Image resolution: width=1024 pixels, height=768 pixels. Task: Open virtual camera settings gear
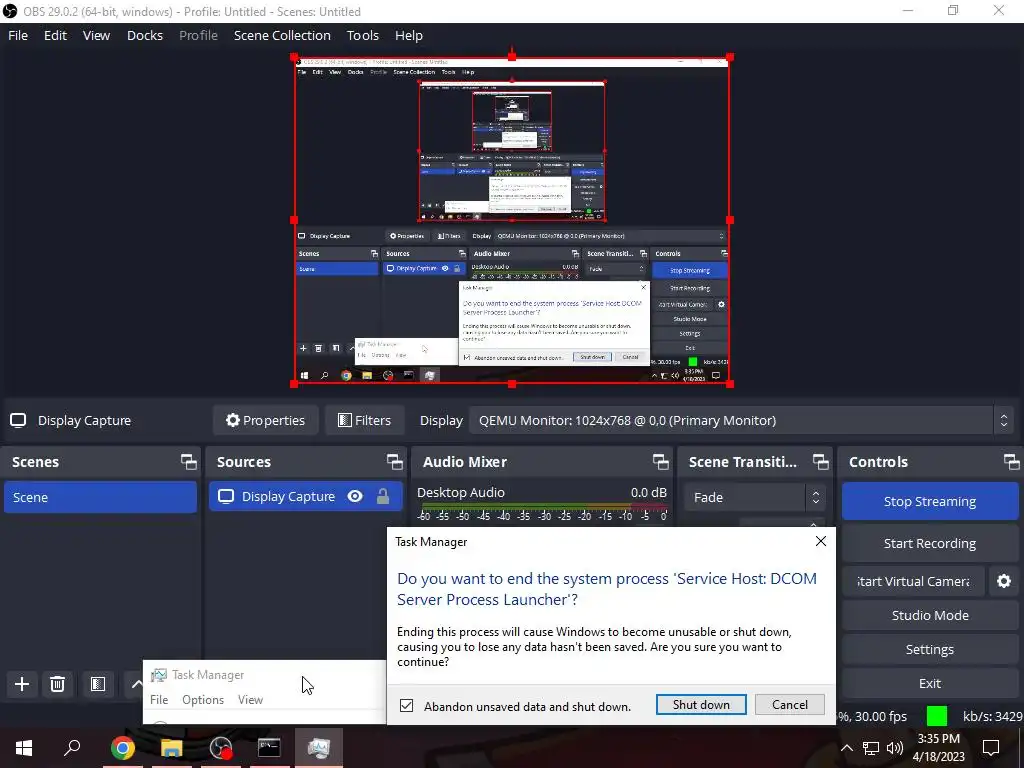coord(1004,581)
